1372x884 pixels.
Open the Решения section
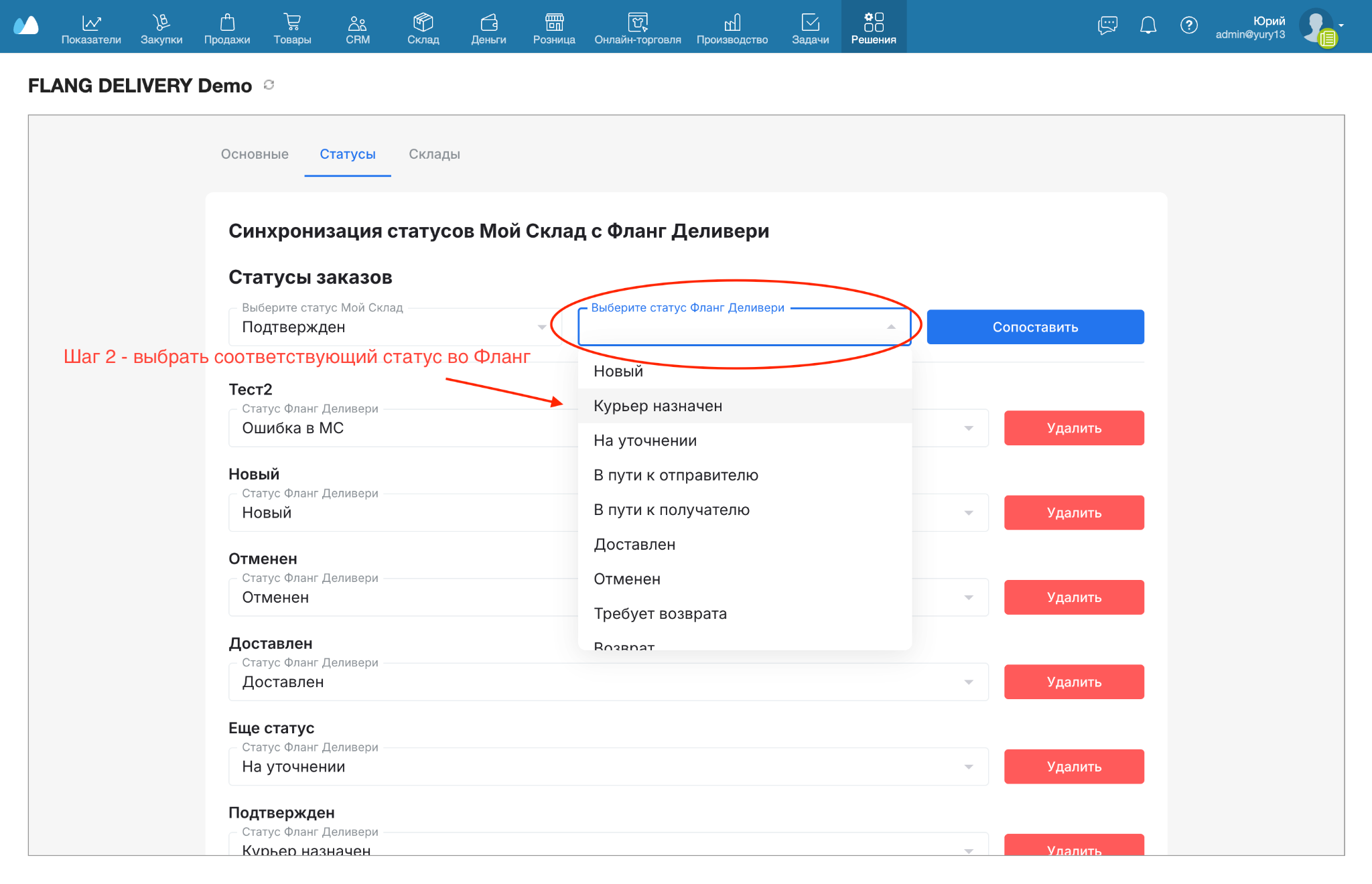point(874,27)
